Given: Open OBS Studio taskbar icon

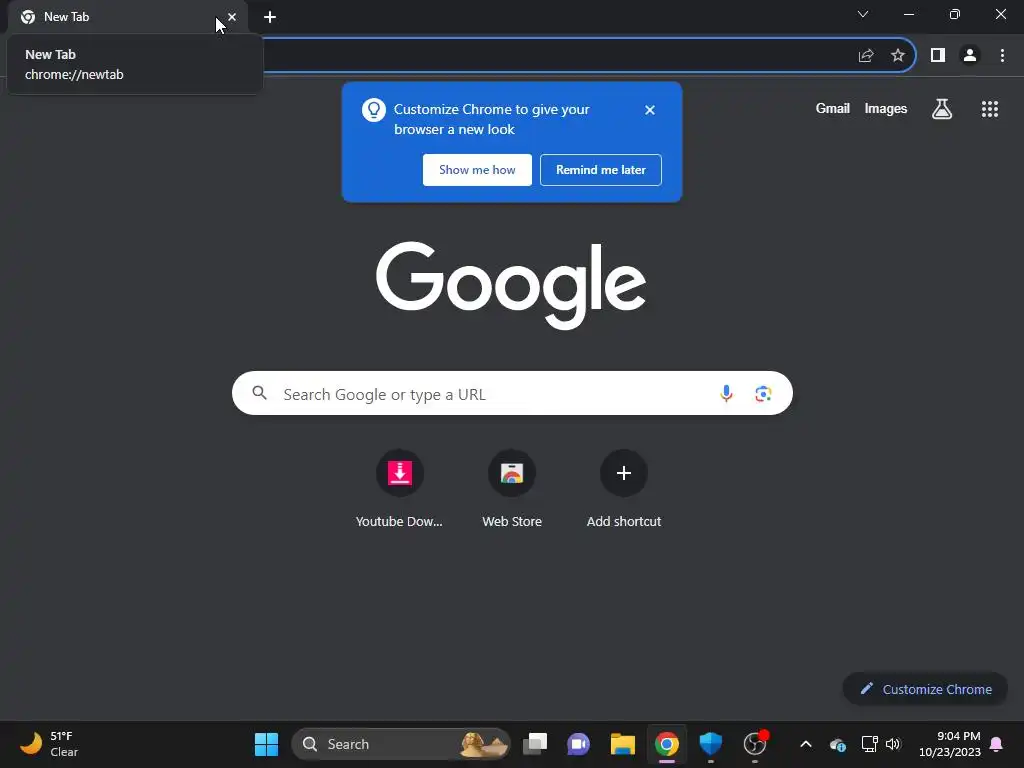Looking at the screenshot, I should tap(756, 744).
